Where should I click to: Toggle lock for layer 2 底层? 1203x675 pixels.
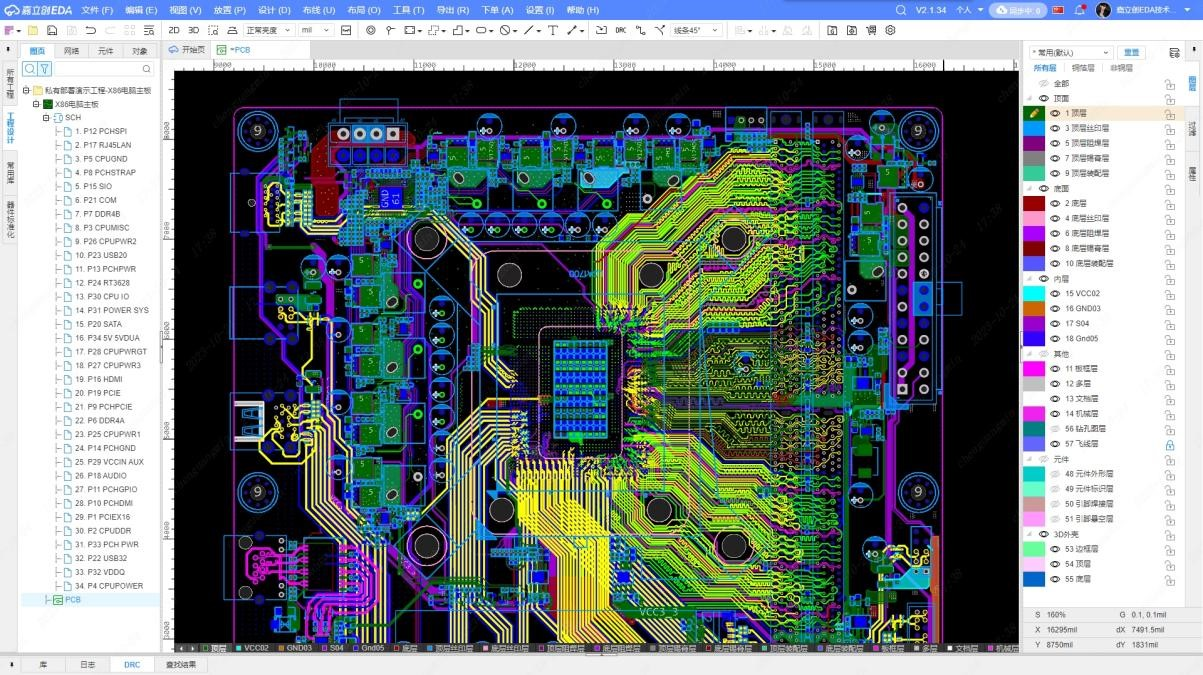[1169, 204]
